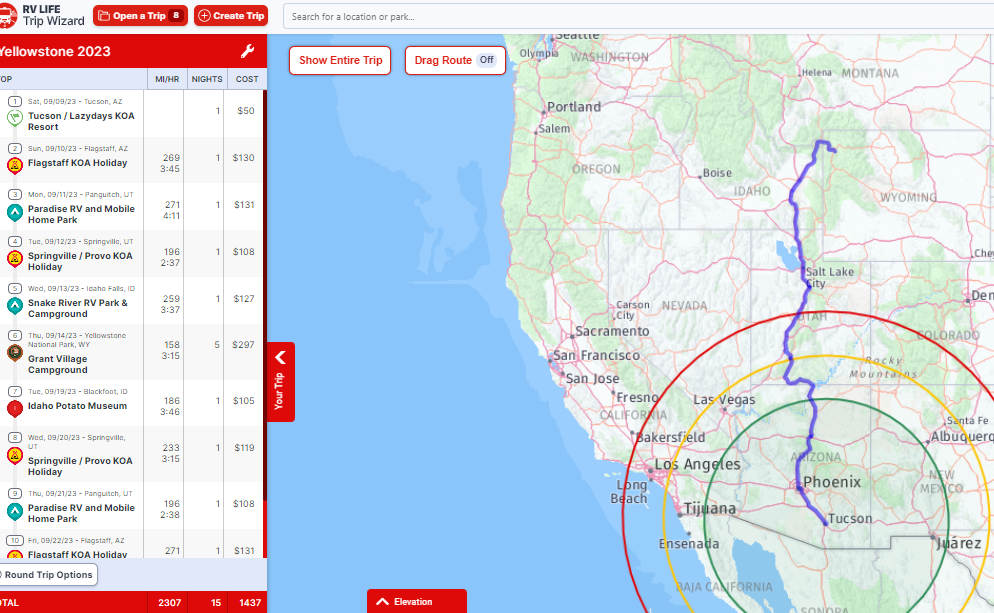Click the NIGHTS column header
The image size is (994, 613).
[x=207, y=79]
